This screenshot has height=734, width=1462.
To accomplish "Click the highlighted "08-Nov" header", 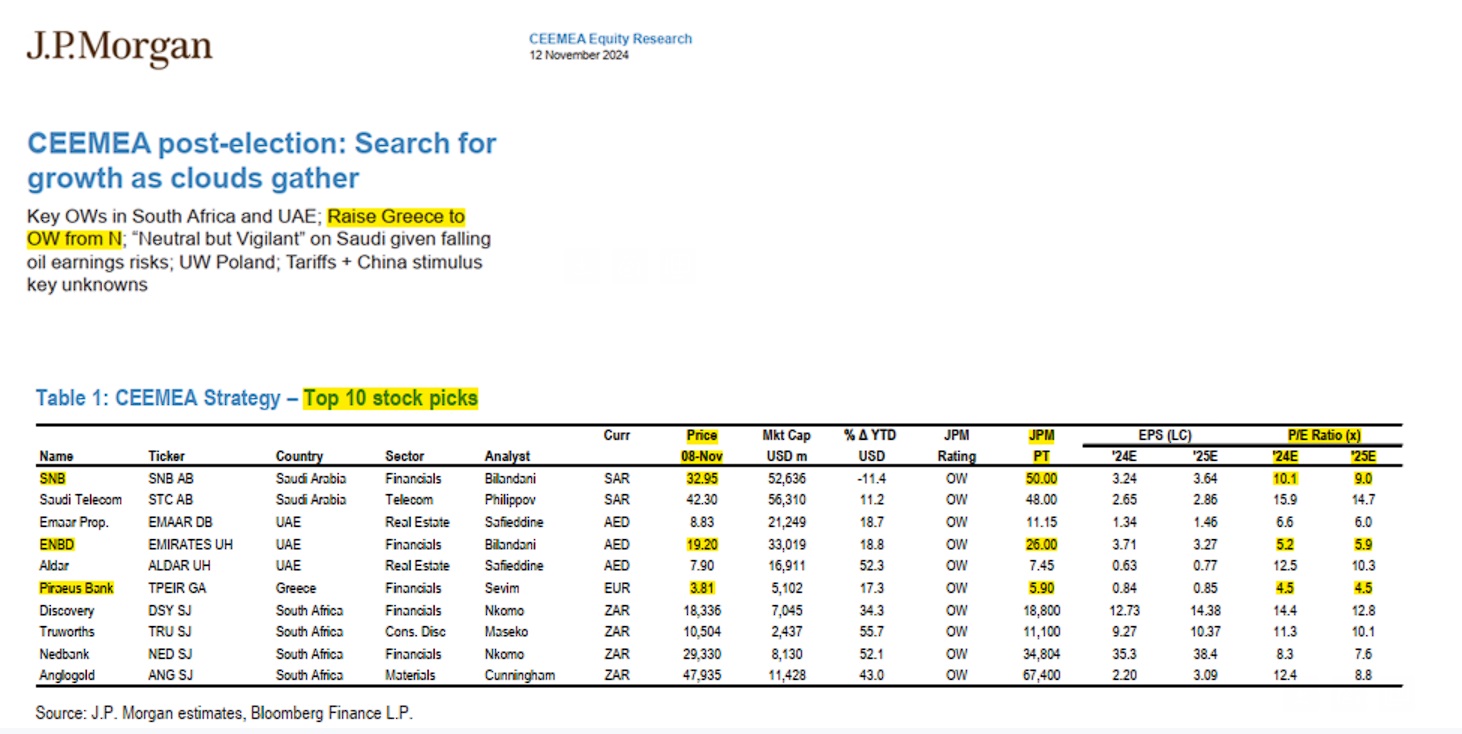I will 702,456.
